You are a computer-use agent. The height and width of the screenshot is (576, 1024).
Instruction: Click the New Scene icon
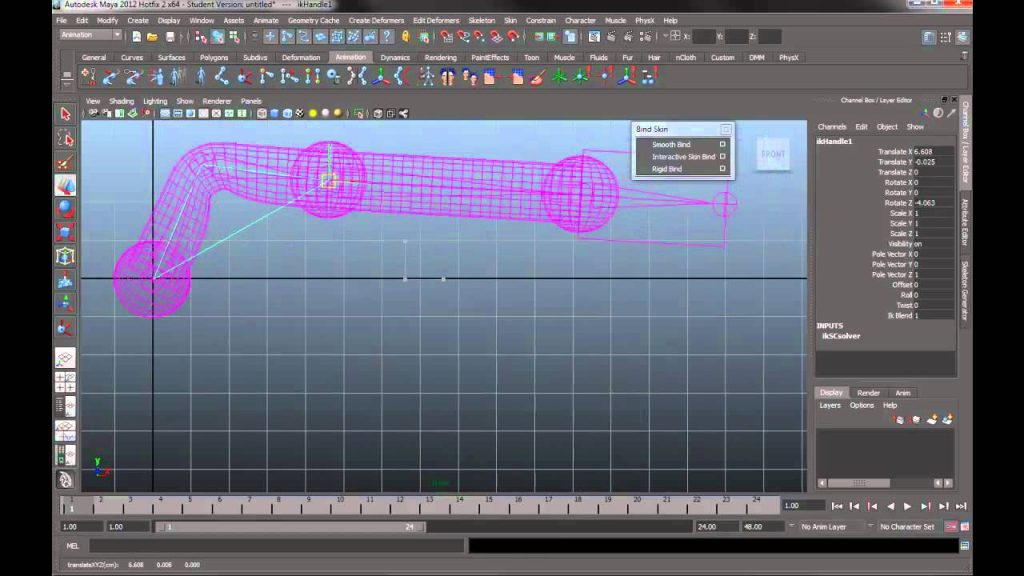[x=136, y=37]
